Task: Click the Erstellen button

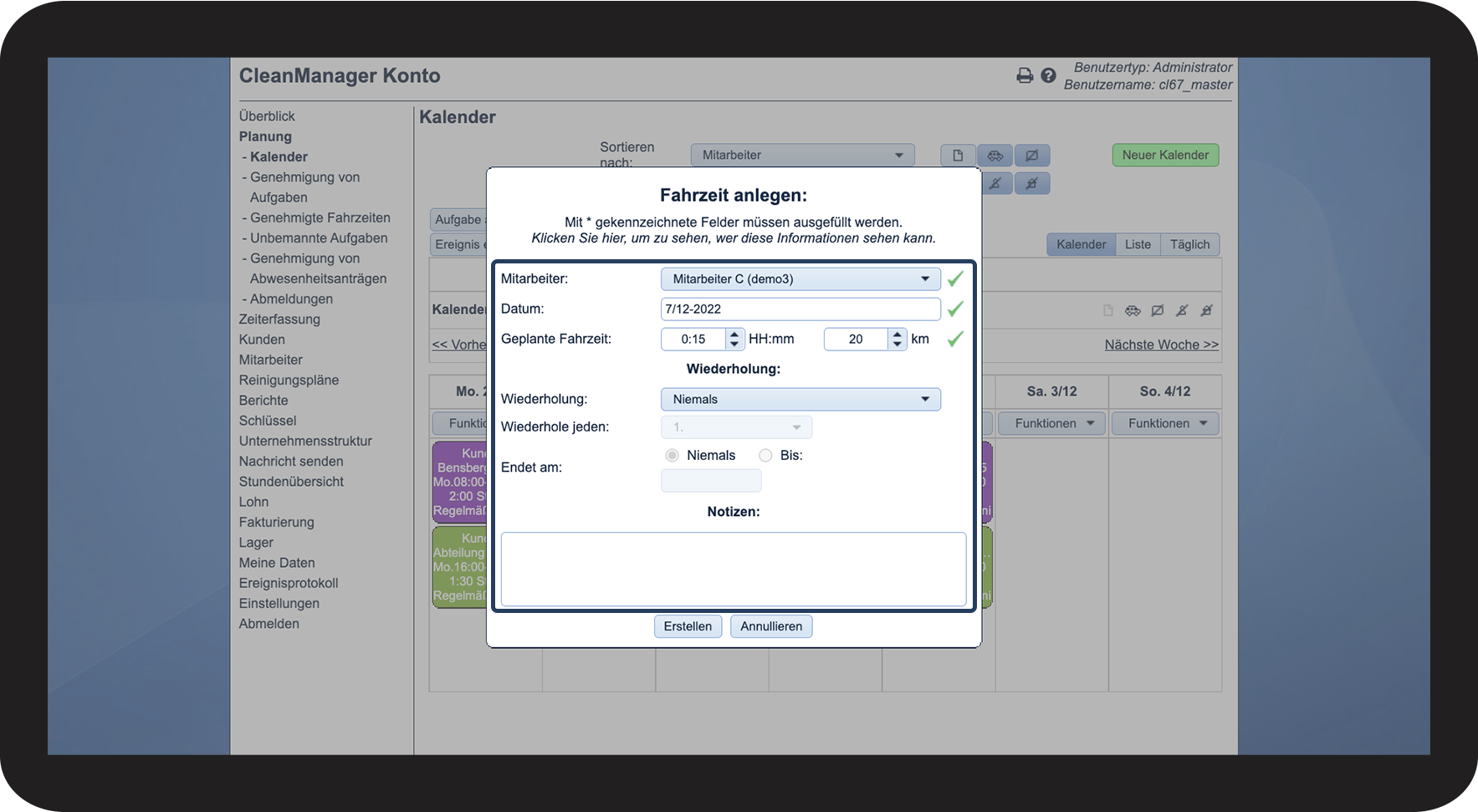Action: (688, 626)
